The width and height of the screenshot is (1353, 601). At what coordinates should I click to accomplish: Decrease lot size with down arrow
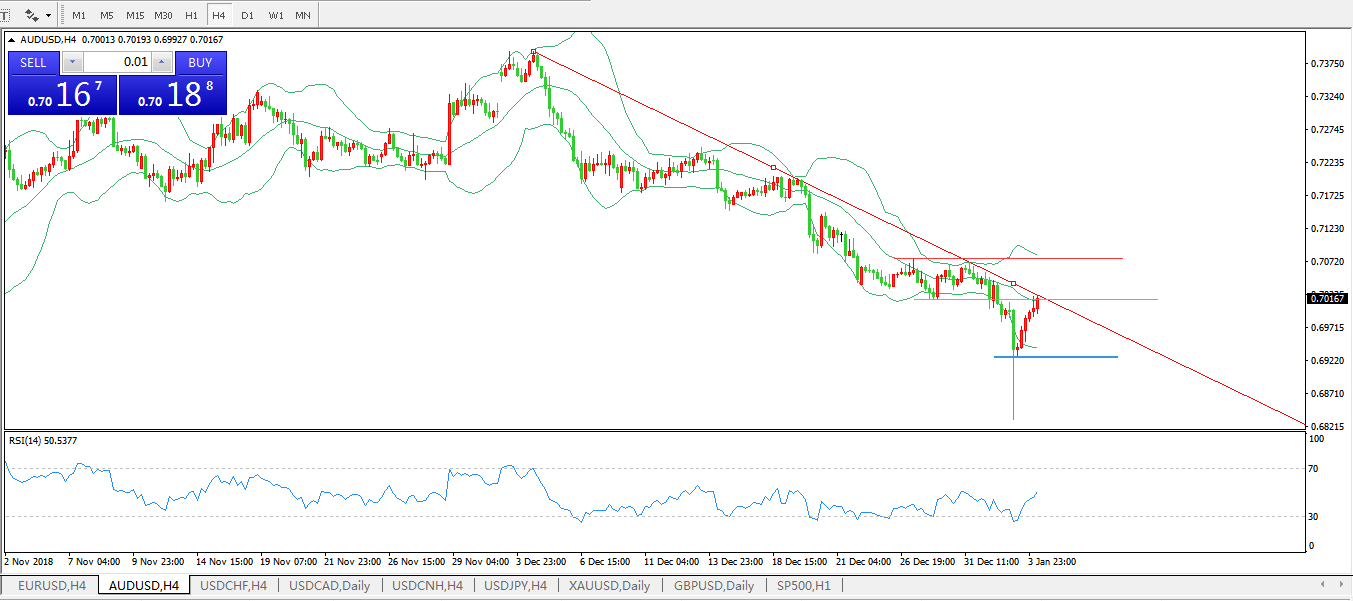tap(72, 62)
